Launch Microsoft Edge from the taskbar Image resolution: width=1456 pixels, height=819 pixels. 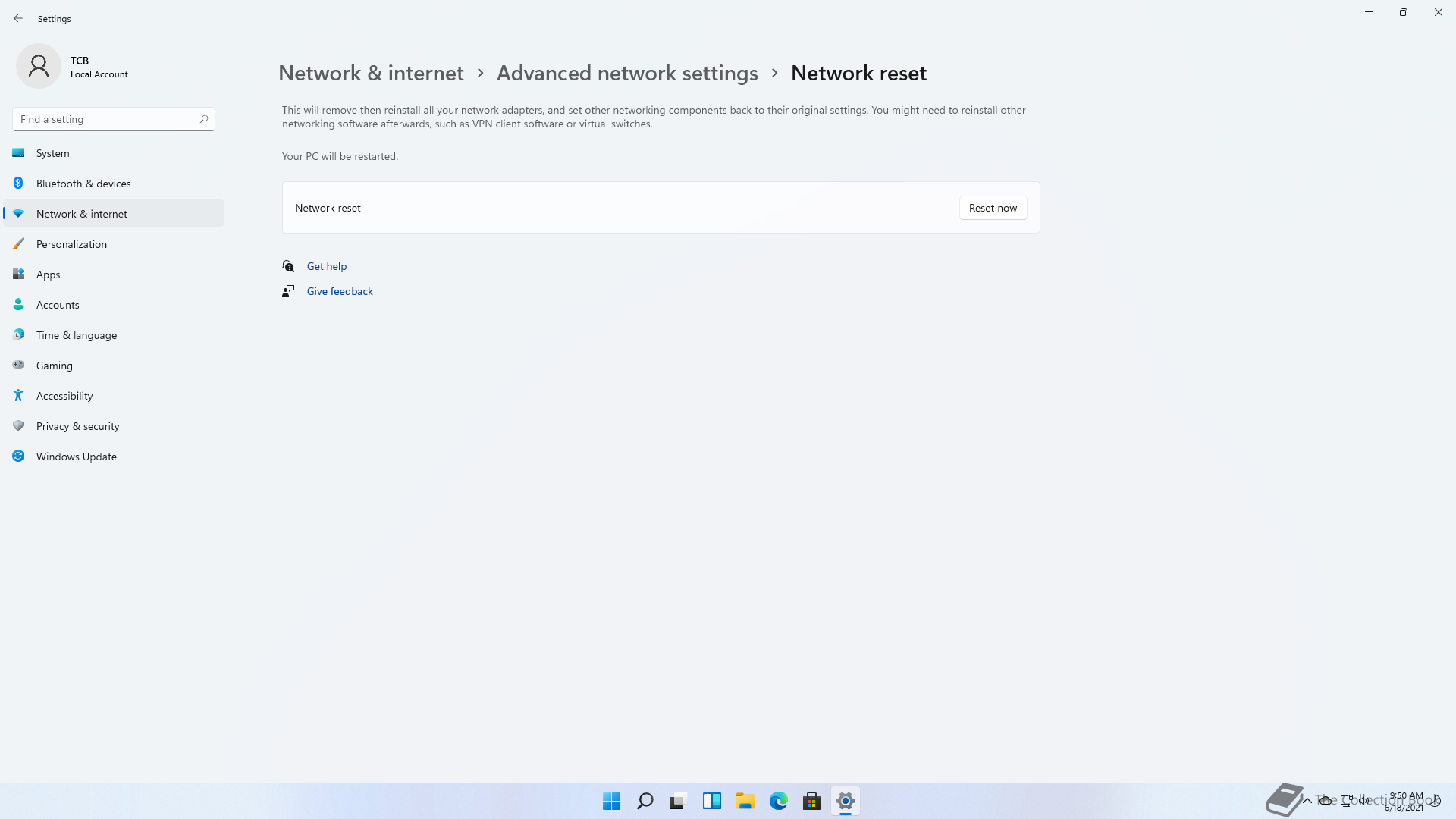click(x=778, y=801)
